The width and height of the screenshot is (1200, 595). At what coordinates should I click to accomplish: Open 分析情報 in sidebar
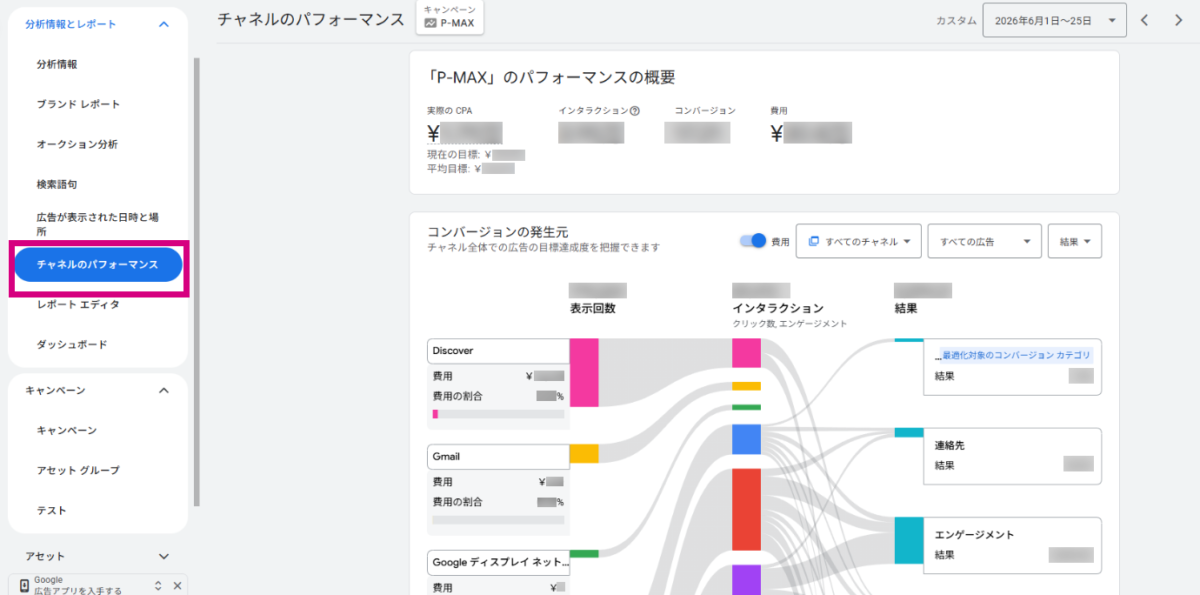[57, 64]
